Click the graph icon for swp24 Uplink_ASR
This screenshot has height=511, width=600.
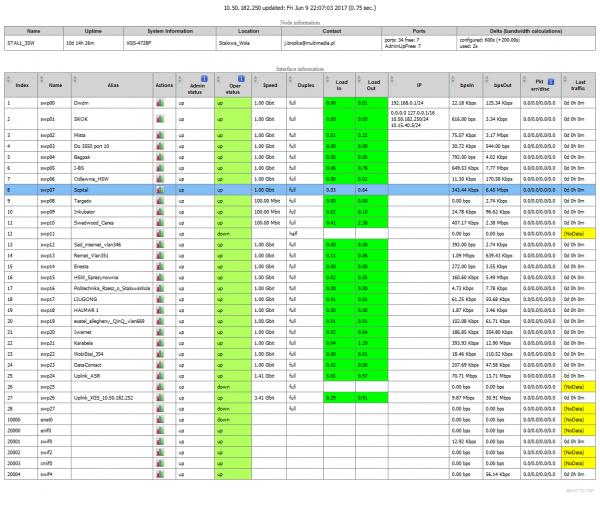pyautogui.click(x=159, y=376)
